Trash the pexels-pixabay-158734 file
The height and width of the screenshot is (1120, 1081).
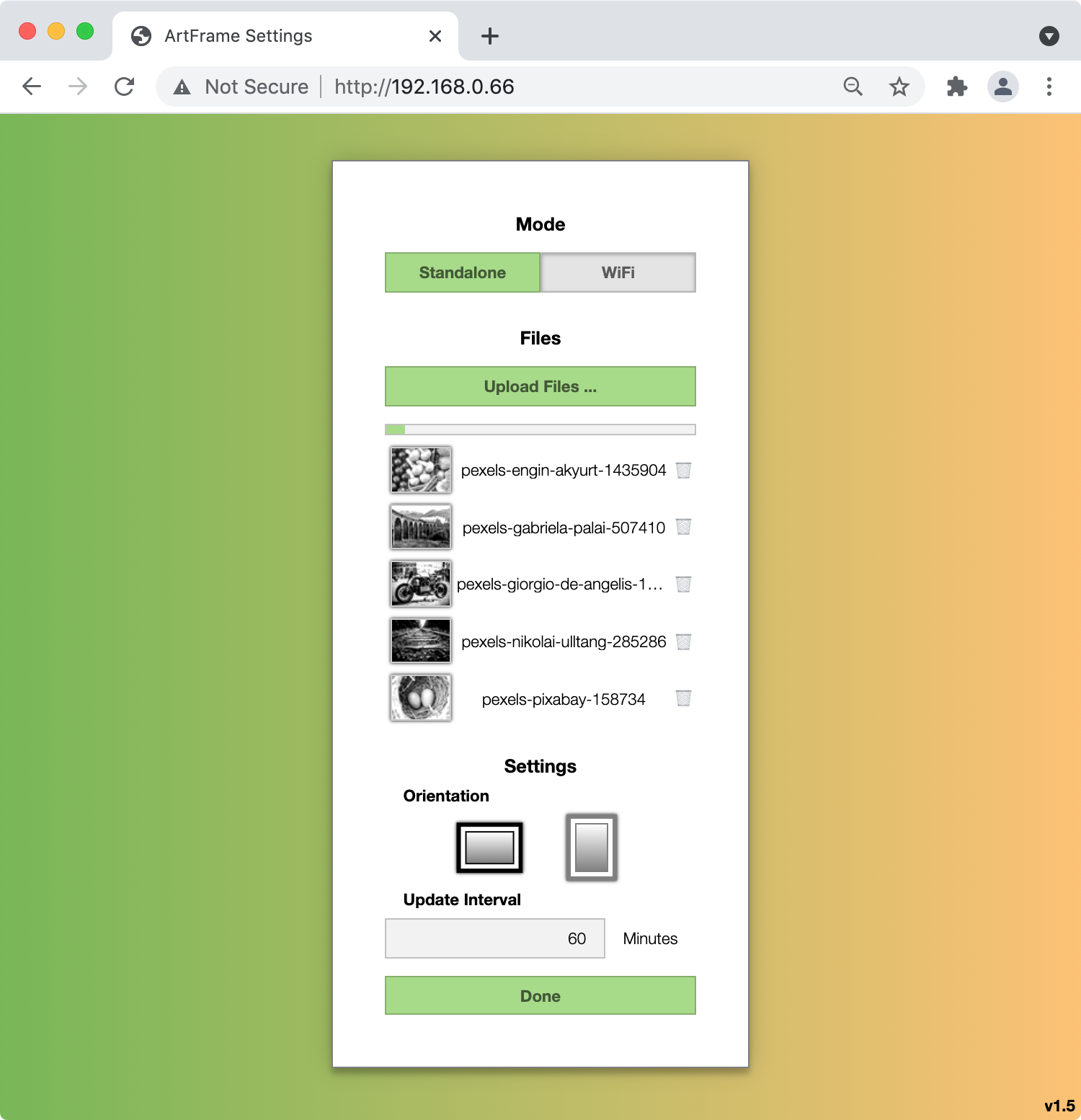[683, 698]
